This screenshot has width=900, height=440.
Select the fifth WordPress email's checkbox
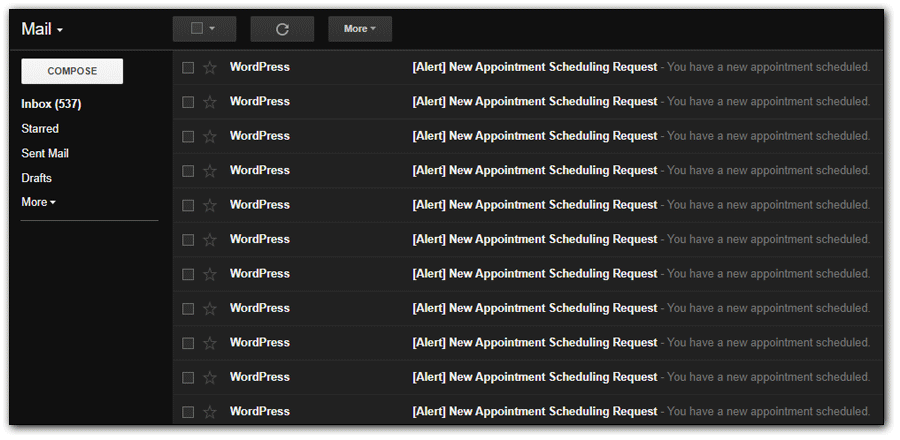click(x=188, y=205)
